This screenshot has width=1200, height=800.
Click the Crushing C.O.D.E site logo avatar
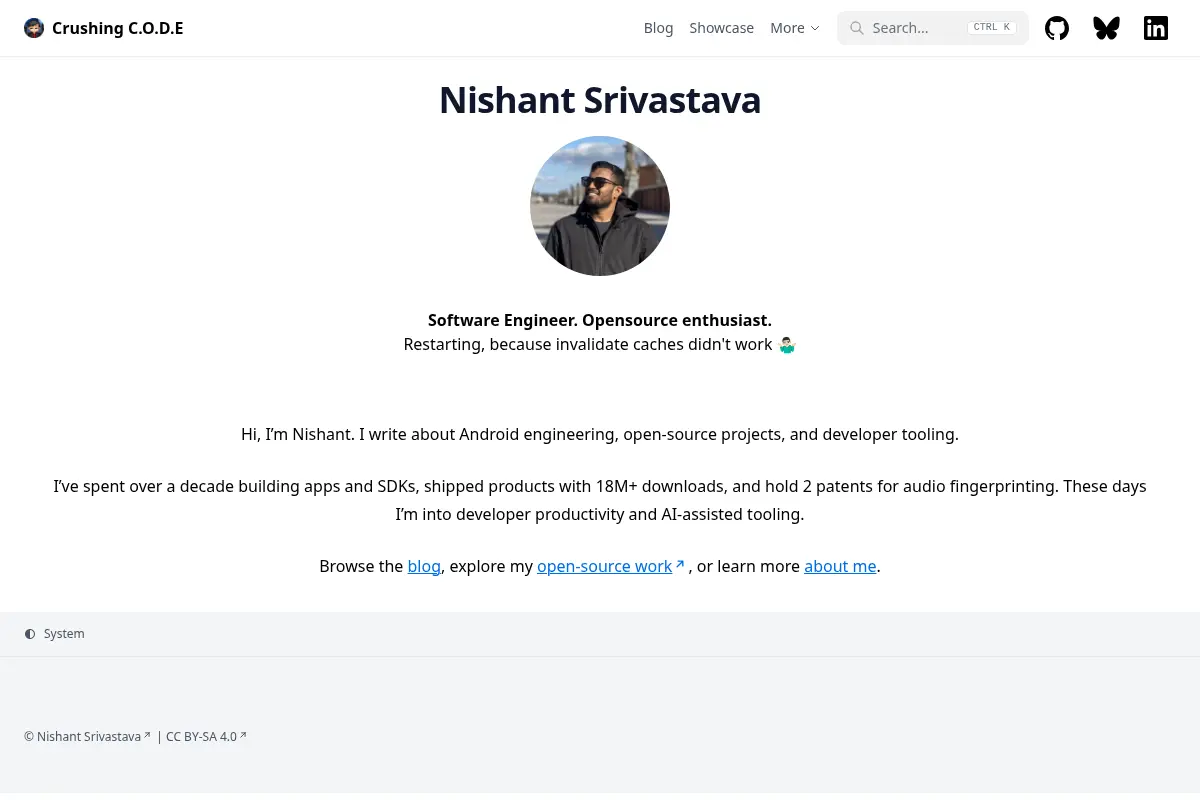tap(34, 28)
